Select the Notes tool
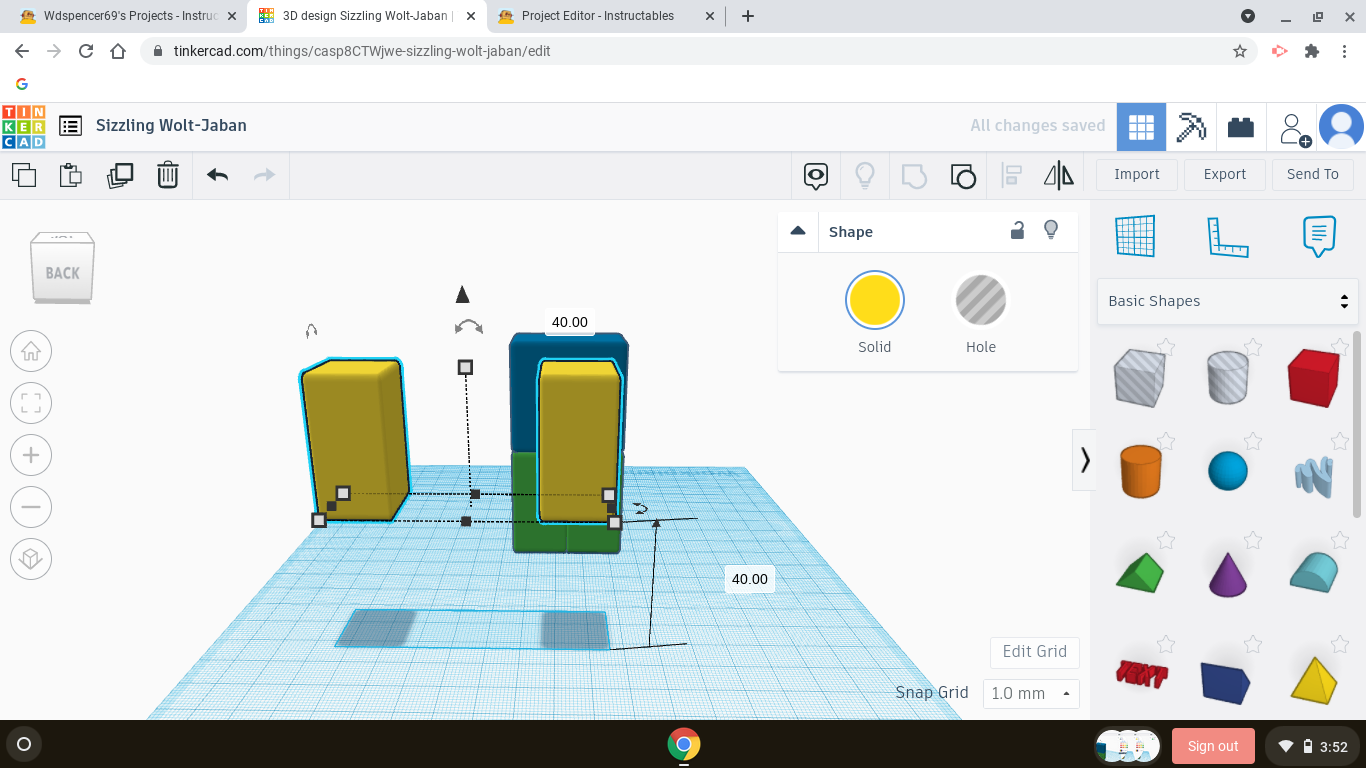 1319,236
